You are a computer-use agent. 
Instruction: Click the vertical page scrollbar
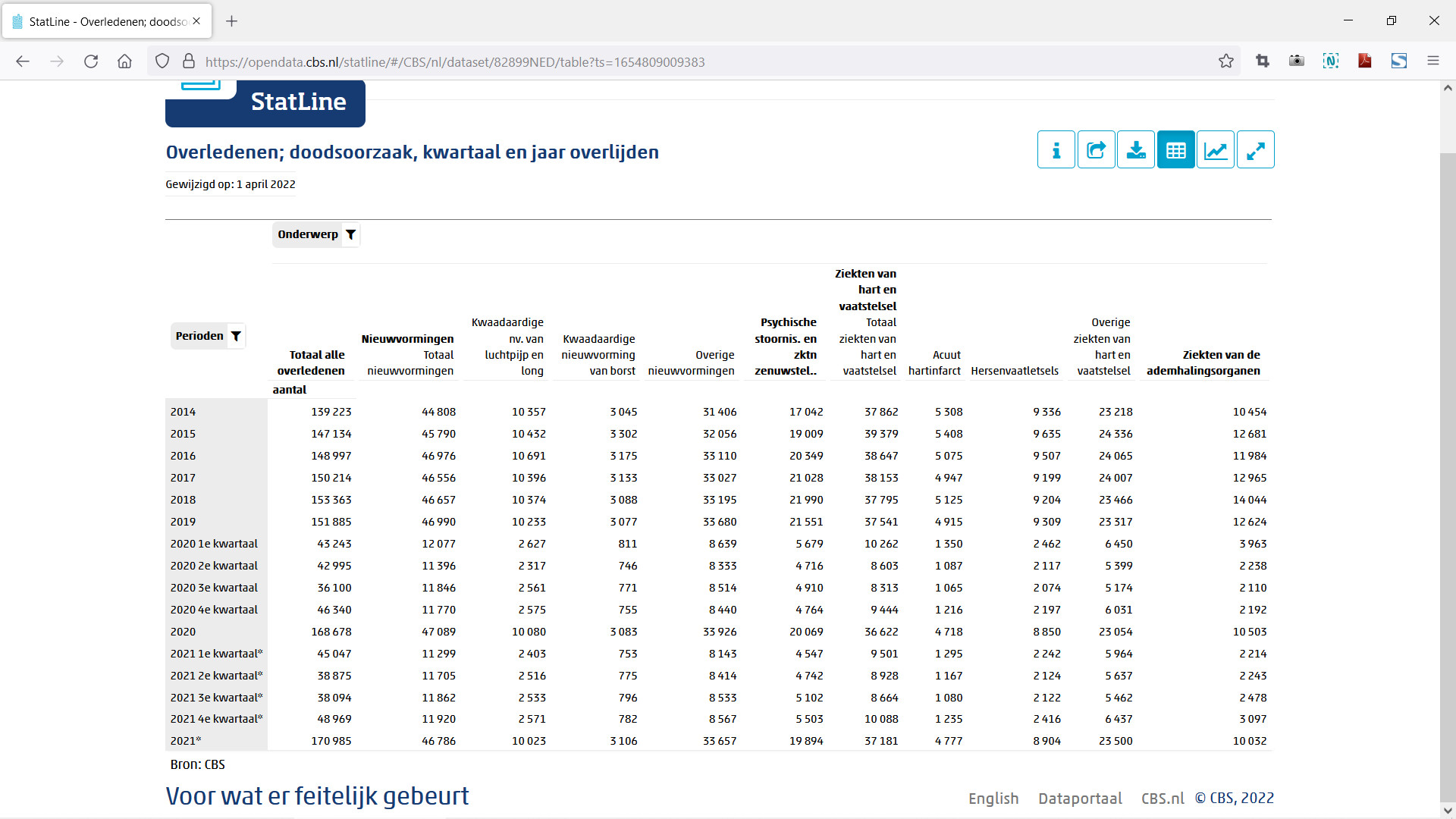[x=1447, y=455]
